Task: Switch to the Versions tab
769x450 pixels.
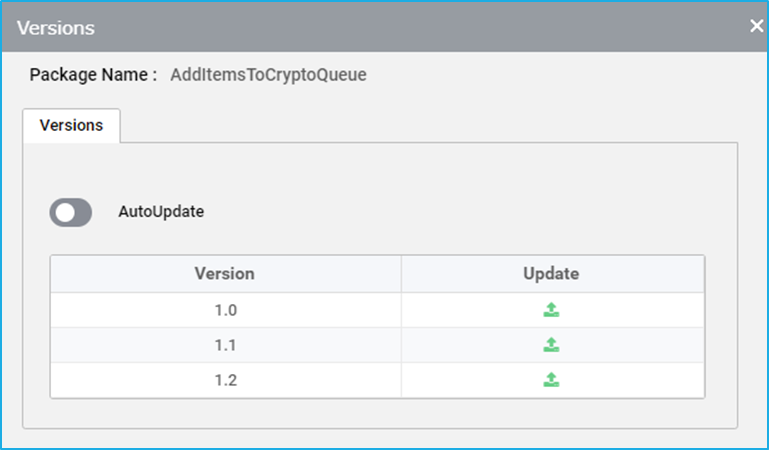Action: click(71, 125)
